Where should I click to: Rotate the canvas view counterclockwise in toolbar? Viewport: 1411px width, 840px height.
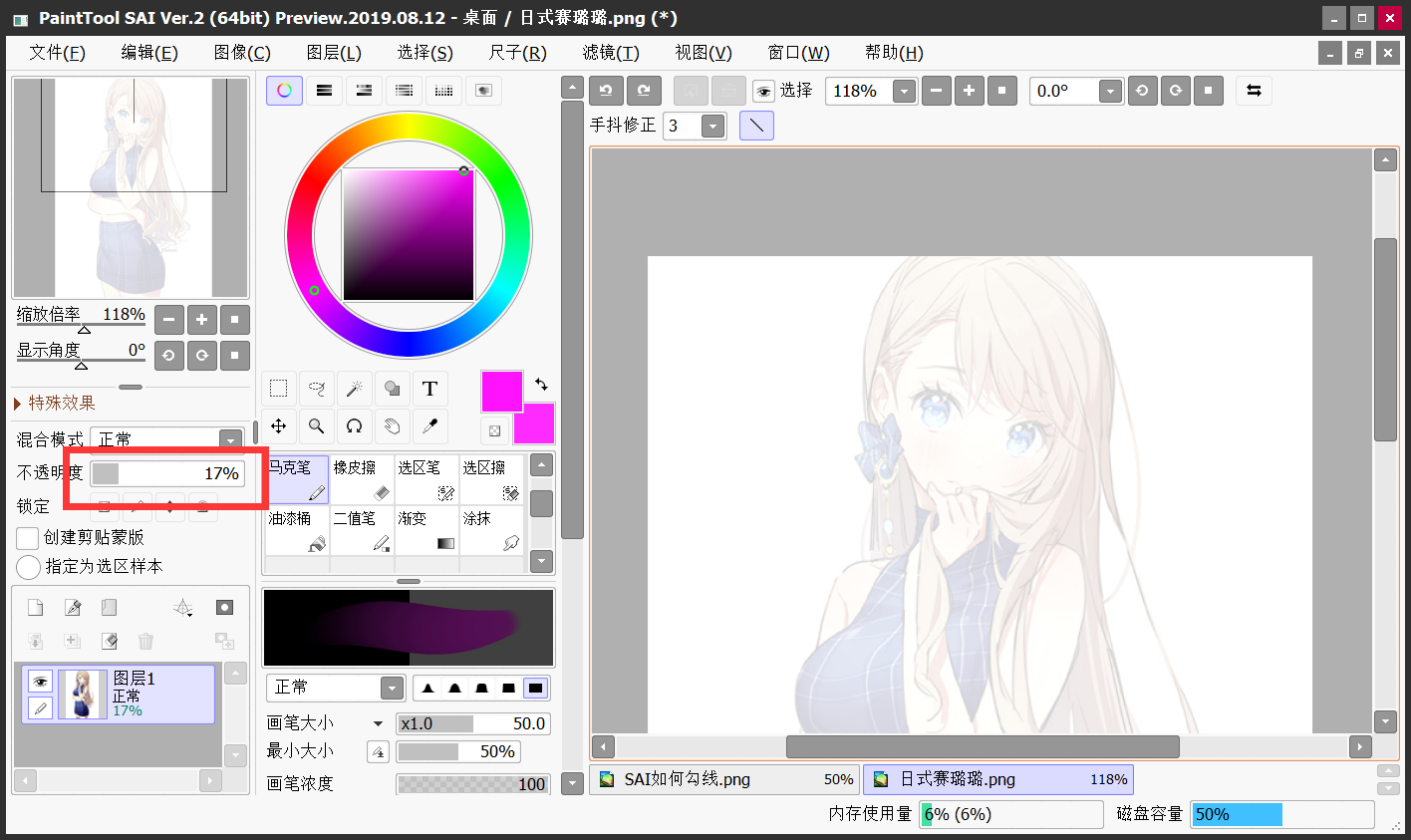pyautogui.click(x=1142, y=91)
